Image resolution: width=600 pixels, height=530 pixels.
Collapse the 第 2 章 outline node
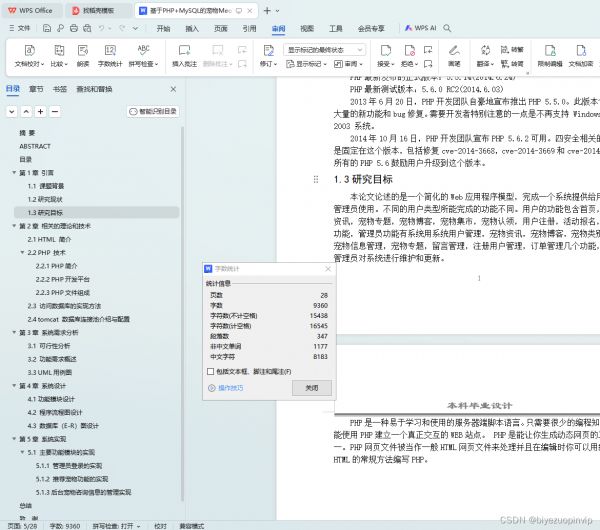[x=12, y=226]
